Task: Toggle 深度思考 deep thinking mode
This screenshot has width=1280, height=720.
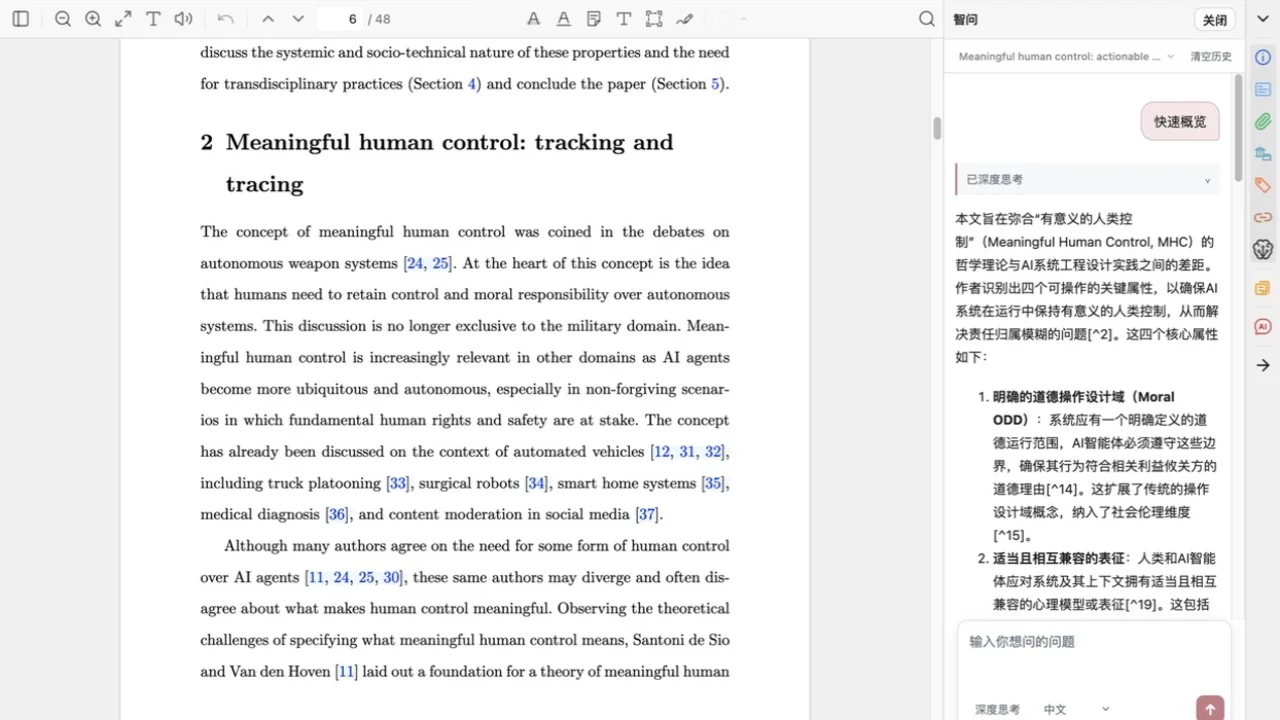Action: point(997,709)
